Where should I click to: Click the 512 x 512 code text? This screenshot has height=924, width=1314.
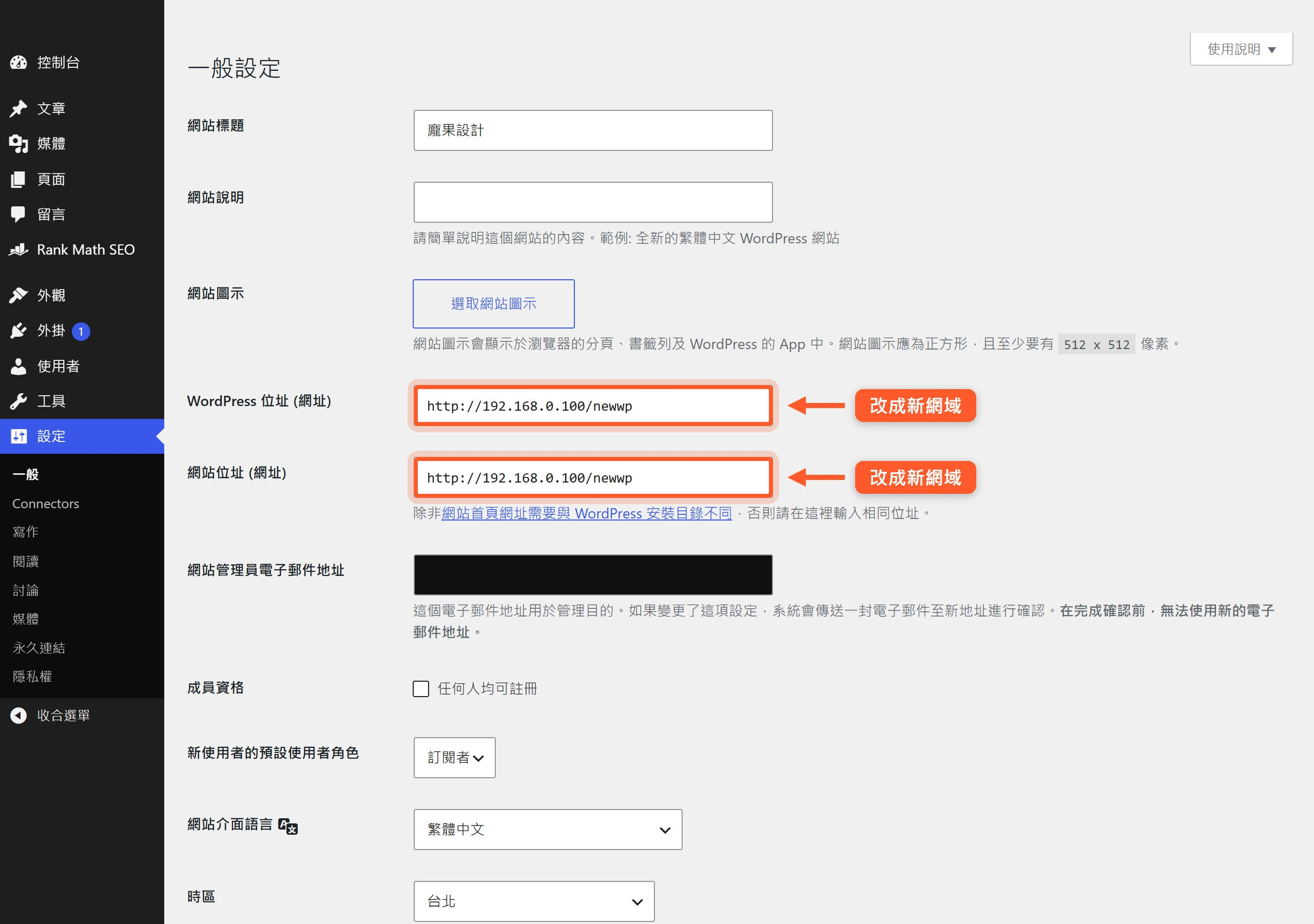pyautogui.click(x=1096, y=344)
